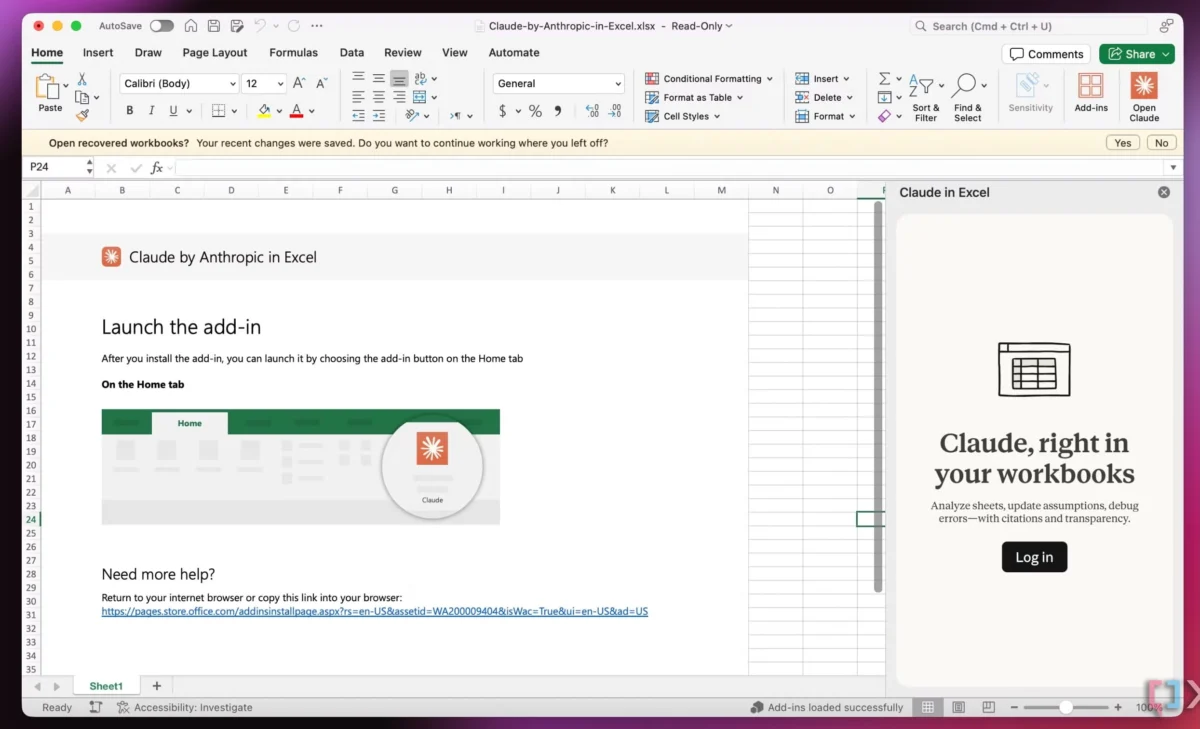Viewport: 1200px width, 729px height.
Task: Align text to the right
Action: click(399, 97)
